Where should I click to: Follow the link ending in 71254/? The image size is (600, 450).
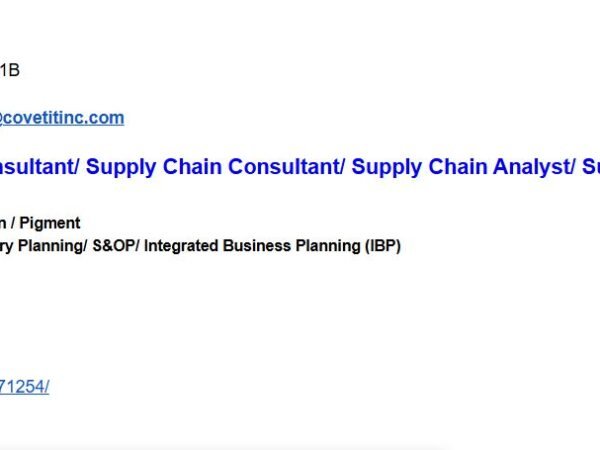(24, 387)
